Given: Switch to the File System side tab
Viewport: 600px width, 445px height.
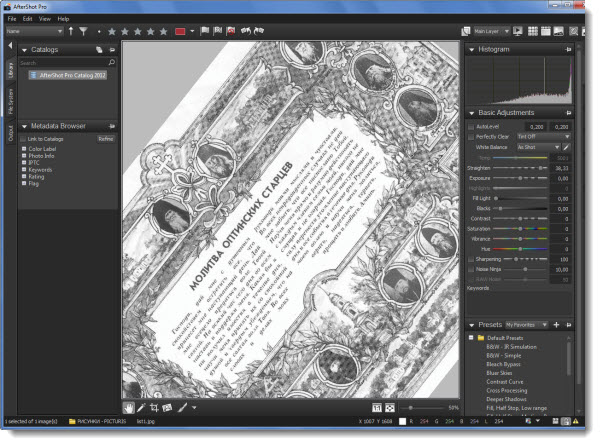Looking at the screenshot, I should point(11,102).
